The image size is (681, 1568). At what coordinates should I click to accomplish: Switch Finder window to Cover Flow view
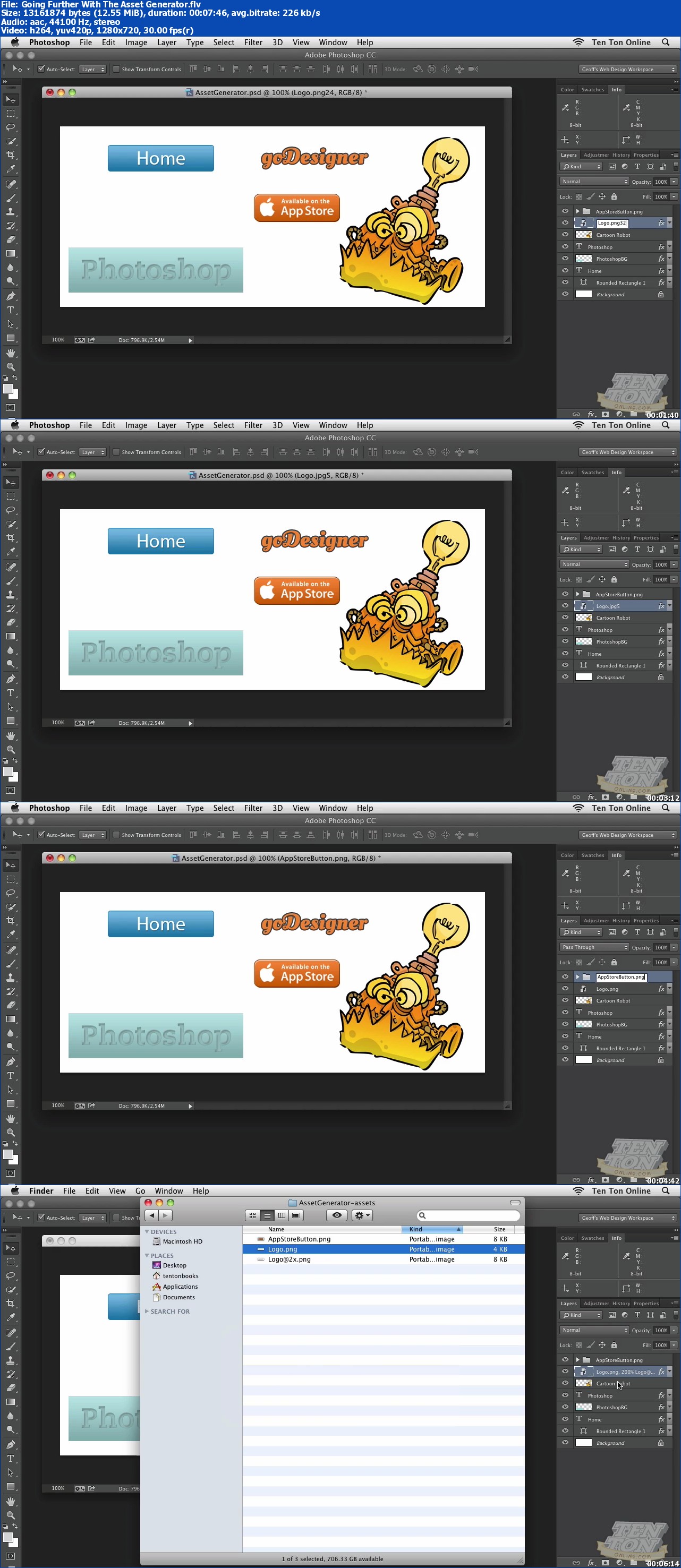296,1215
